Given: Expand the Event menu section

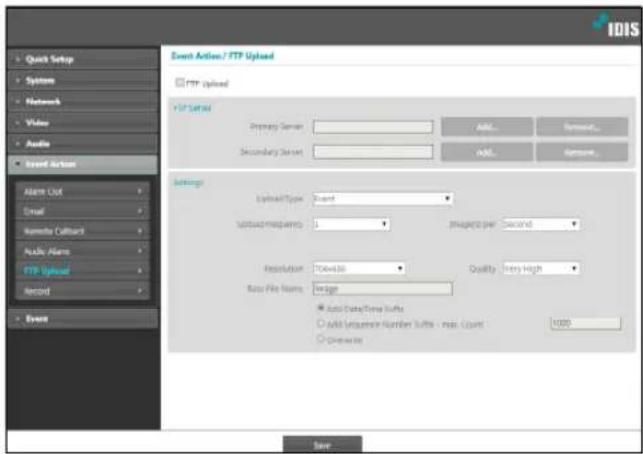Looking at the screenshot, I should click(82, 319).
